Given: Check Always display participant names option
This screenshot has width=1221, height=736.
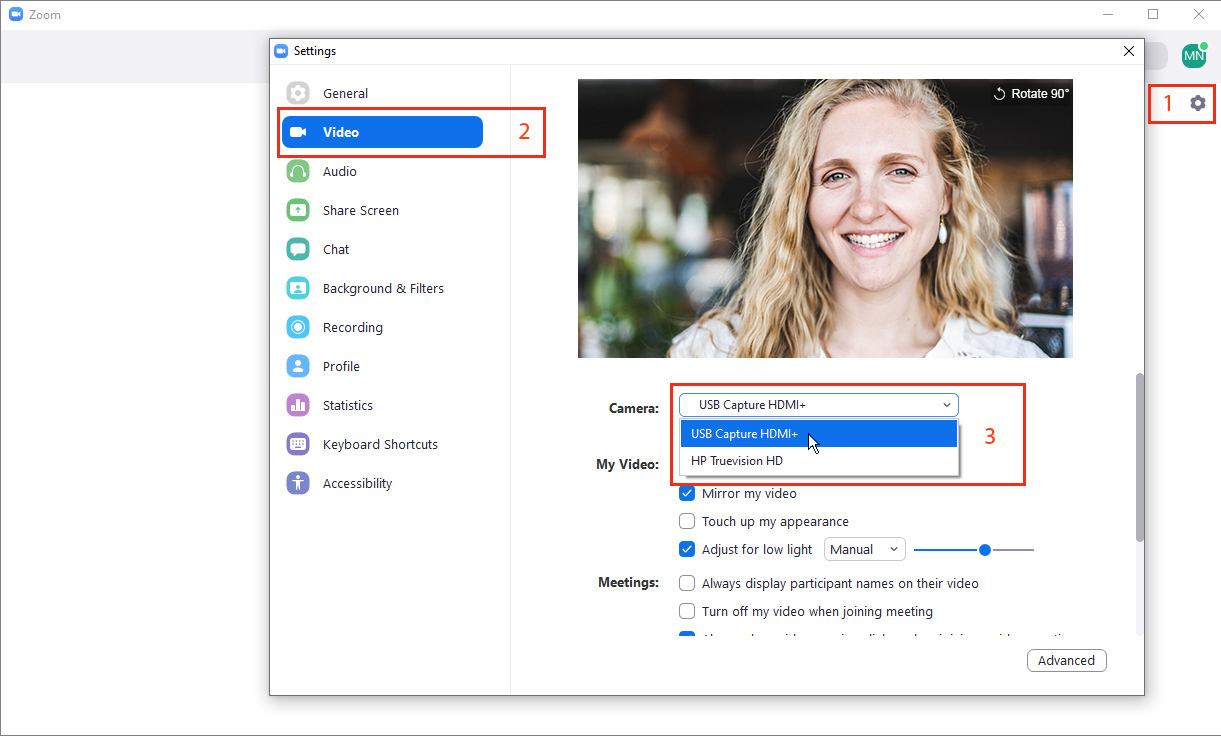Looking at the screenshot, I should [x=687, y=583].
